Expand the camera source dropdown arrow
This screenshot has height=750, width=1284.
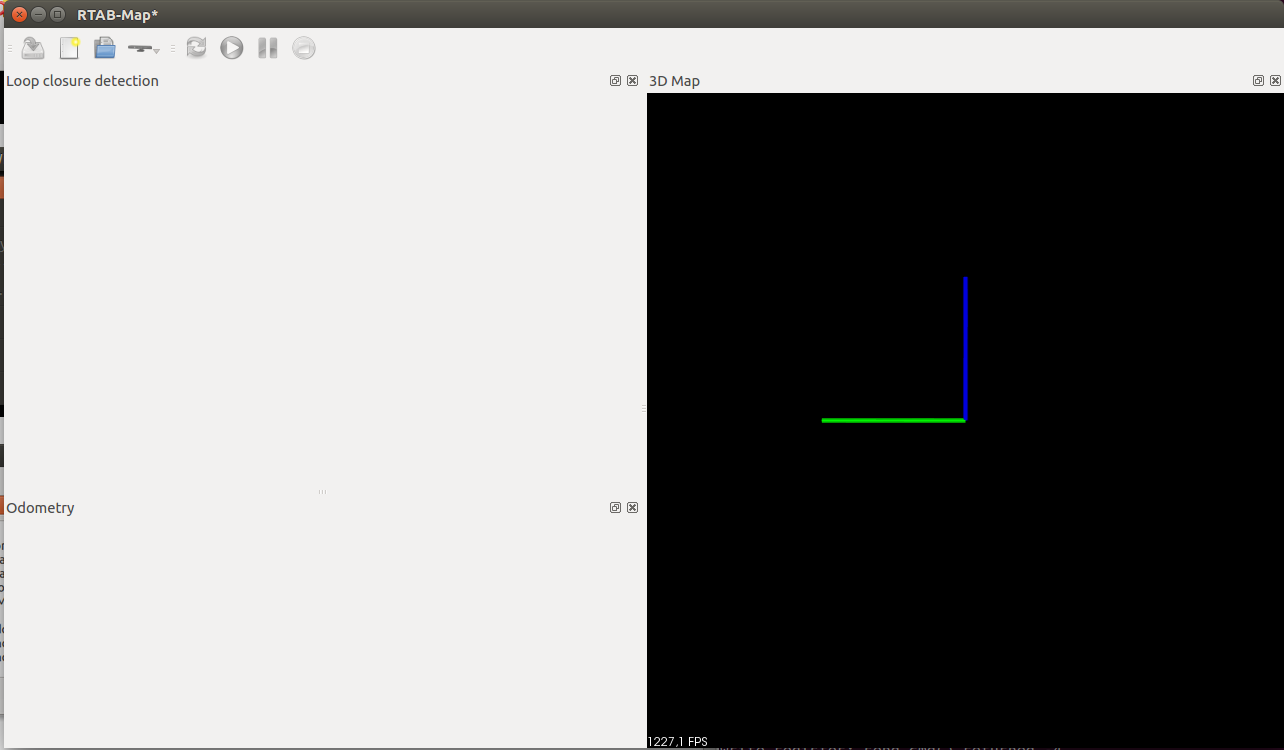click(156, 50)
